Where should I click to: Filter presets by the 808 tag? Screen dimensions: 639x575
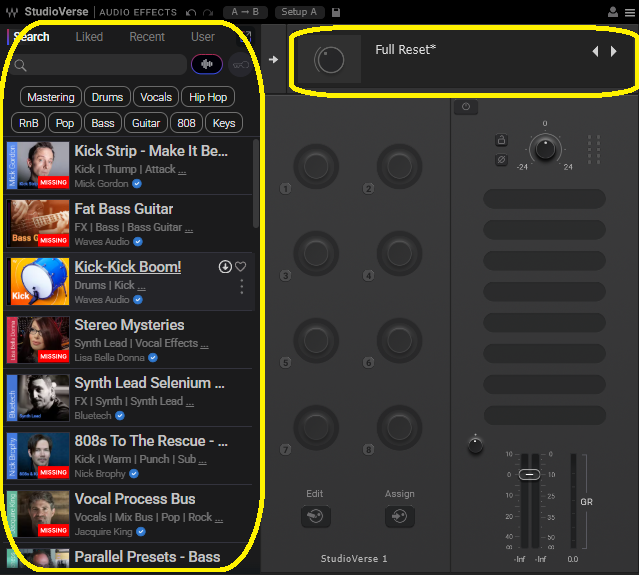point(186,123)
